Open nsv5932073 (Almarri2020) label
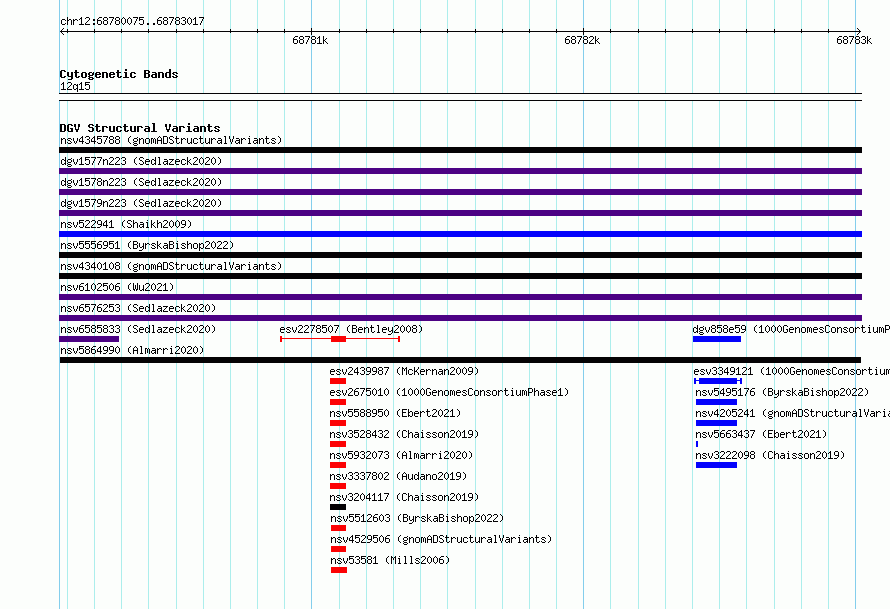 point(401,455)
